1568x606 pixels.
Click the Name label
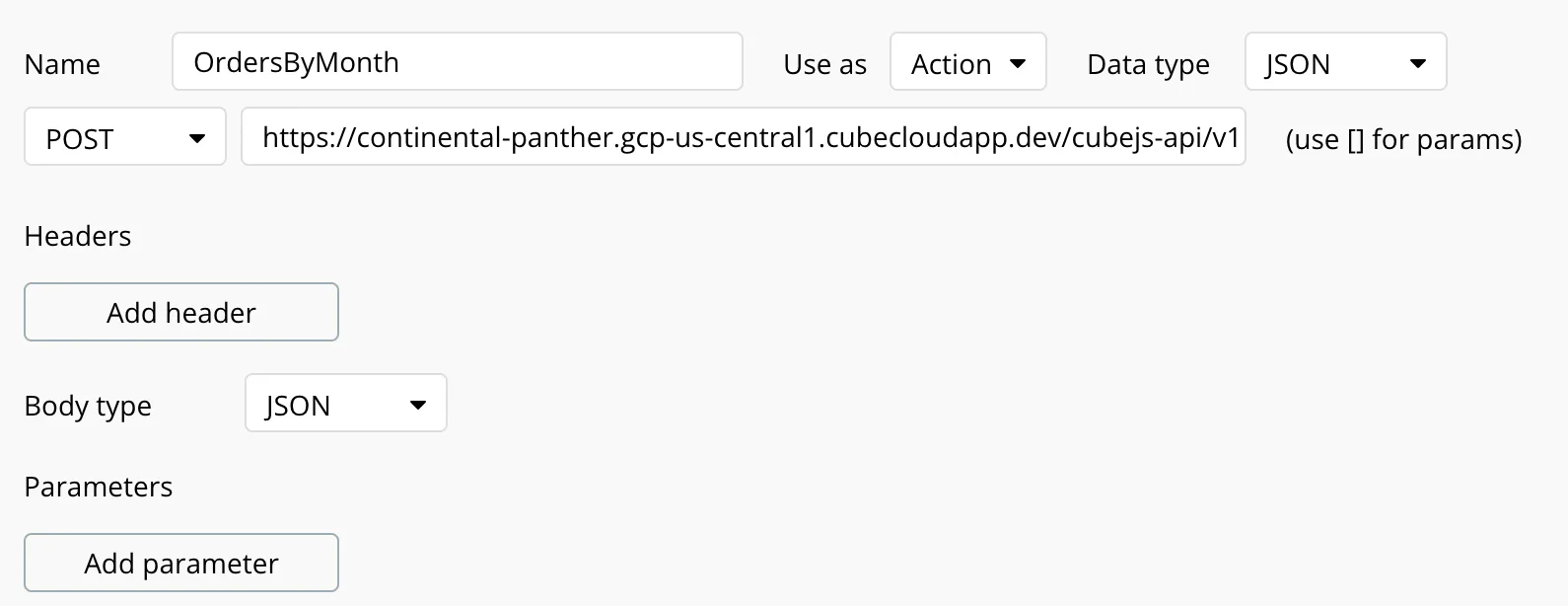pos(62,64)
